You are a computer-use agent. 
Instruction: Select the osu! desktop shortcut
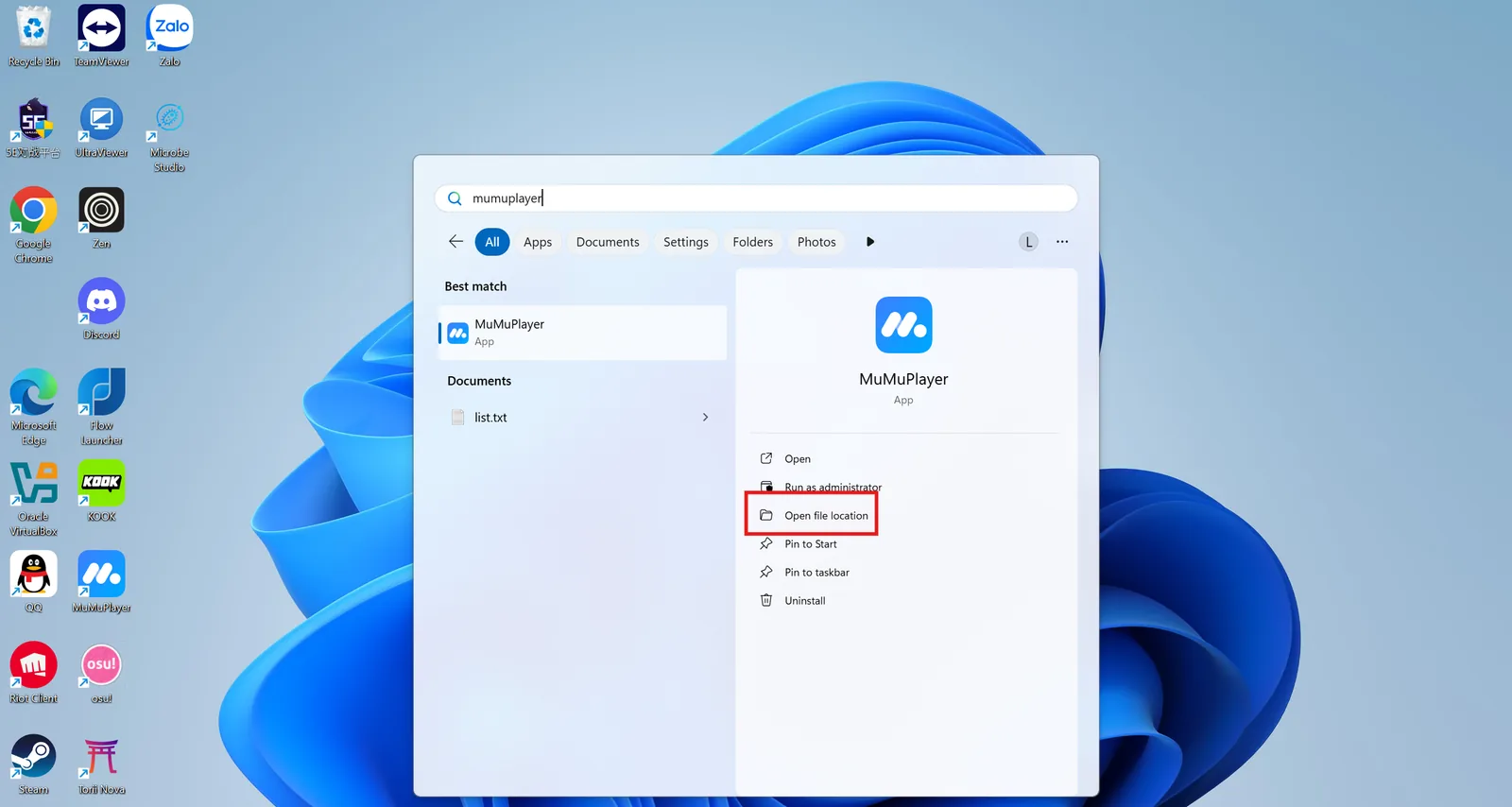pos(101,673)
